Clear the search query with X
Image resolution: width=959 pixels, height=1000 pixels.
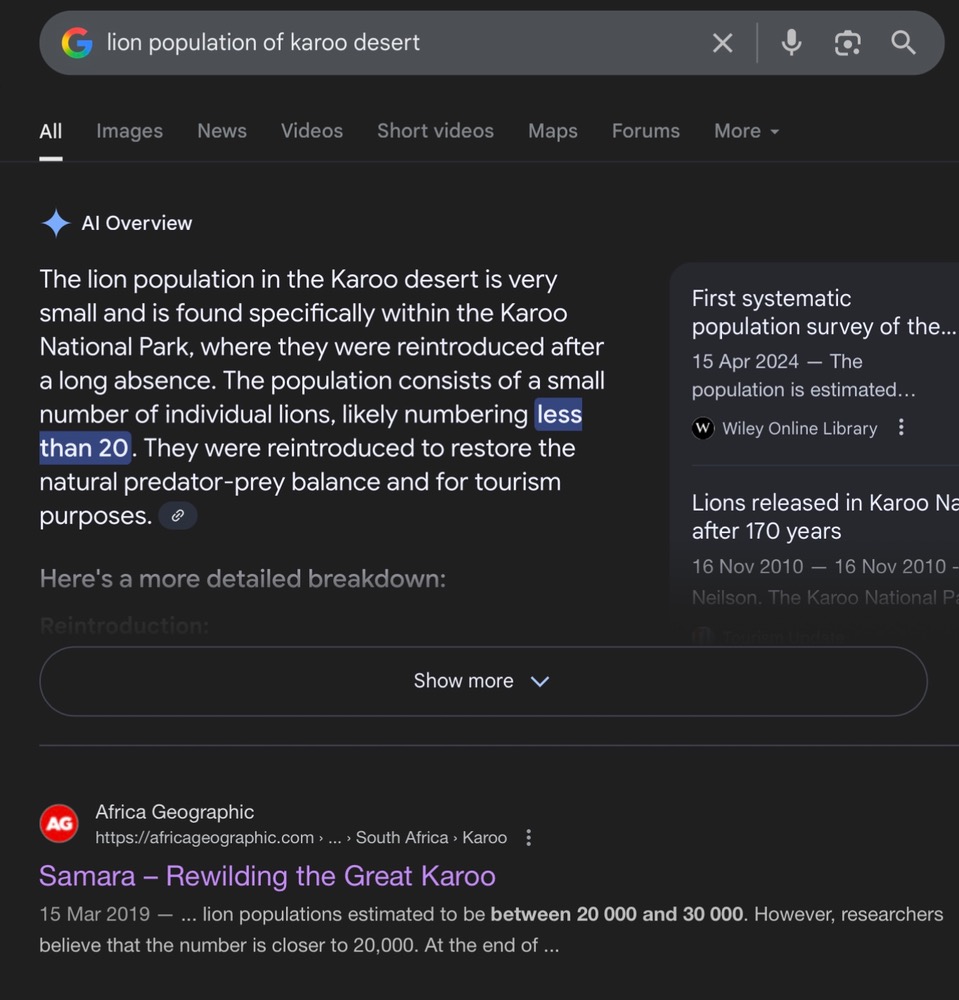[x=722, y=43]
